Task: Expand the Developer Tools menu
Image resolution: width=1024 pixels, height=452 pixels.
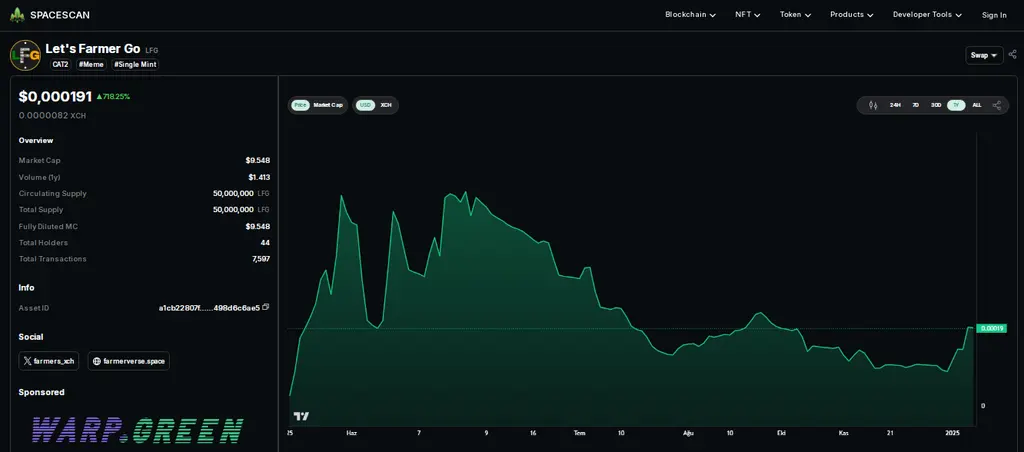Action: 927,14
